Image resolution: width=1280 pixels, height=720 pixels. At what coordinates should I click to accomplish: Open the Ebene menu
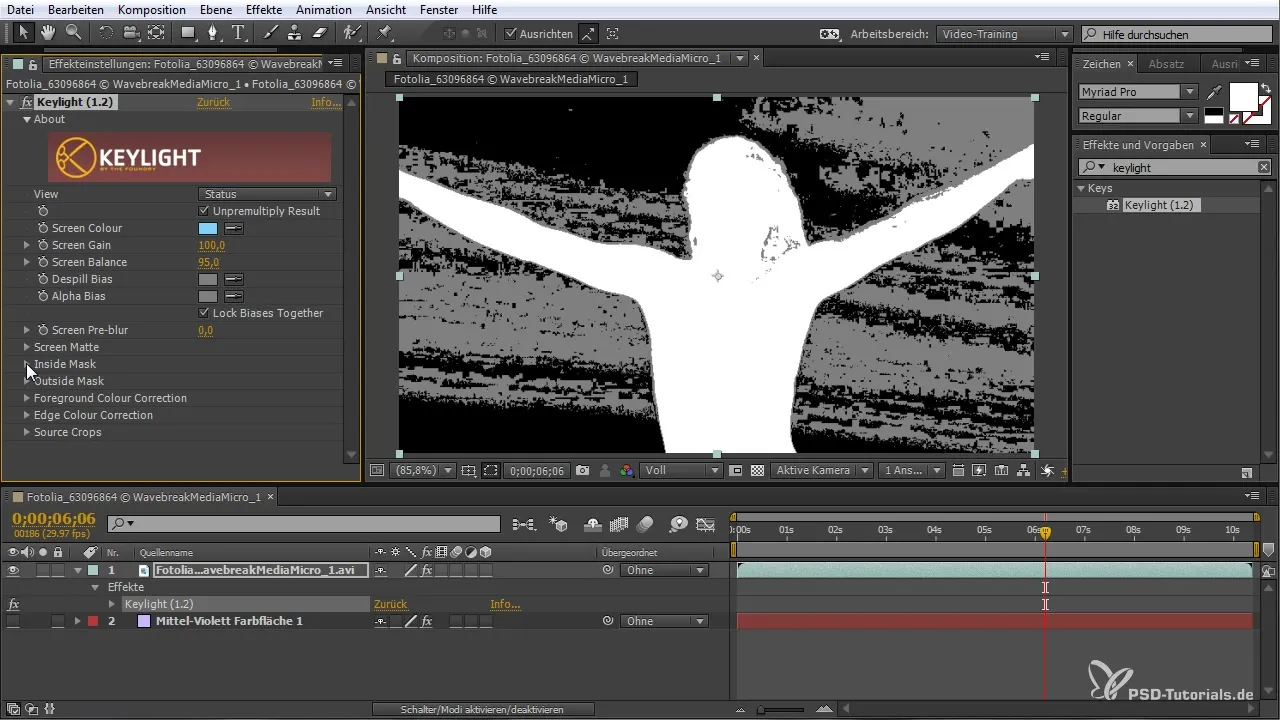tap(215, 9)
